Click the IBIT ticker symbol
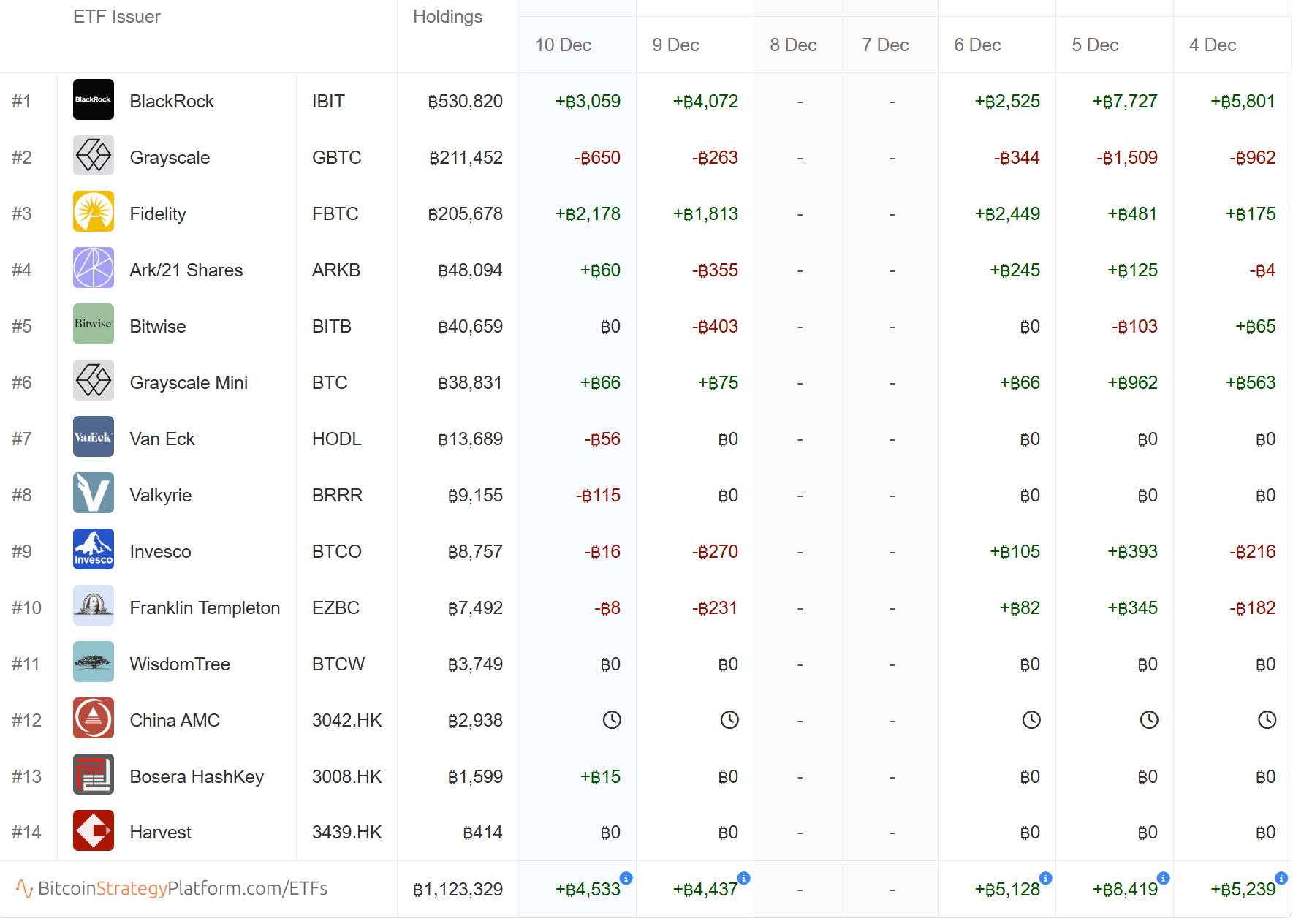 (328, 101)
